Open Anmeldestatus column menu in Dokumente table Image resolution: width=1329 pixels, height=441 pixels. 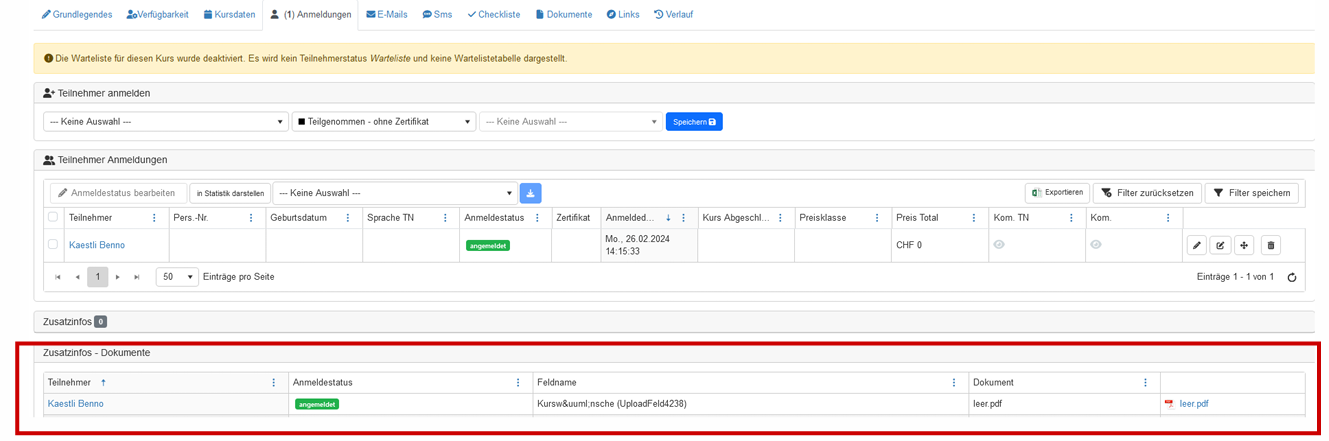518,383
